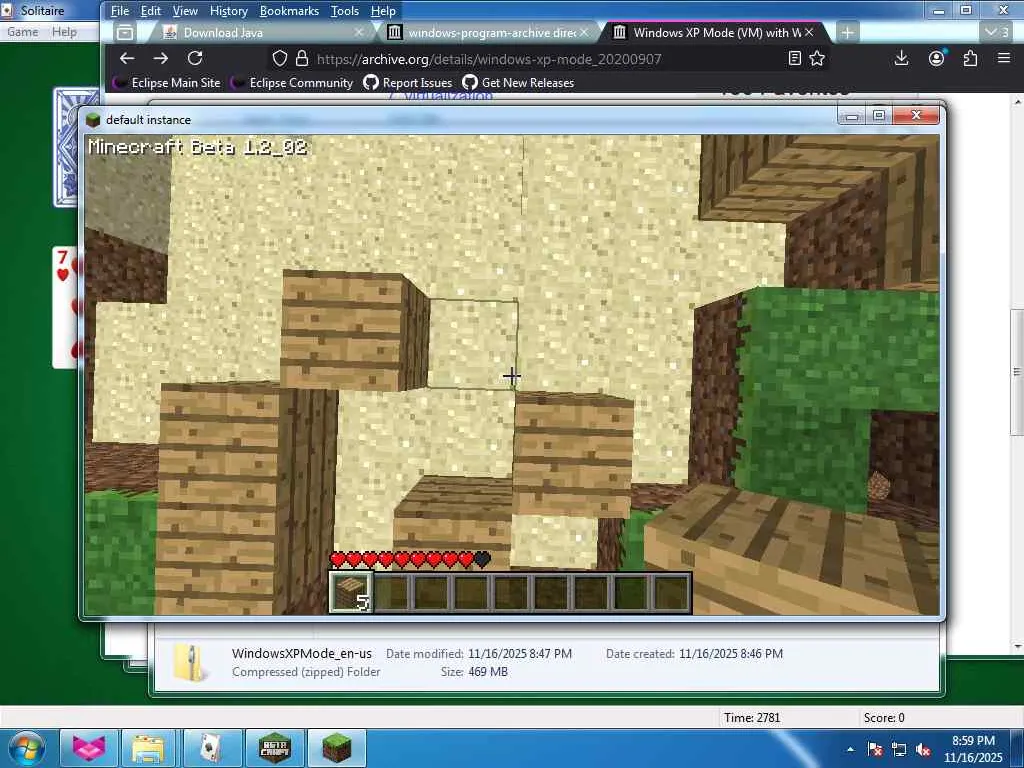Open Report Issues bookmark
The width and height of the screenshot is (1024, 768).
(408, 83)
